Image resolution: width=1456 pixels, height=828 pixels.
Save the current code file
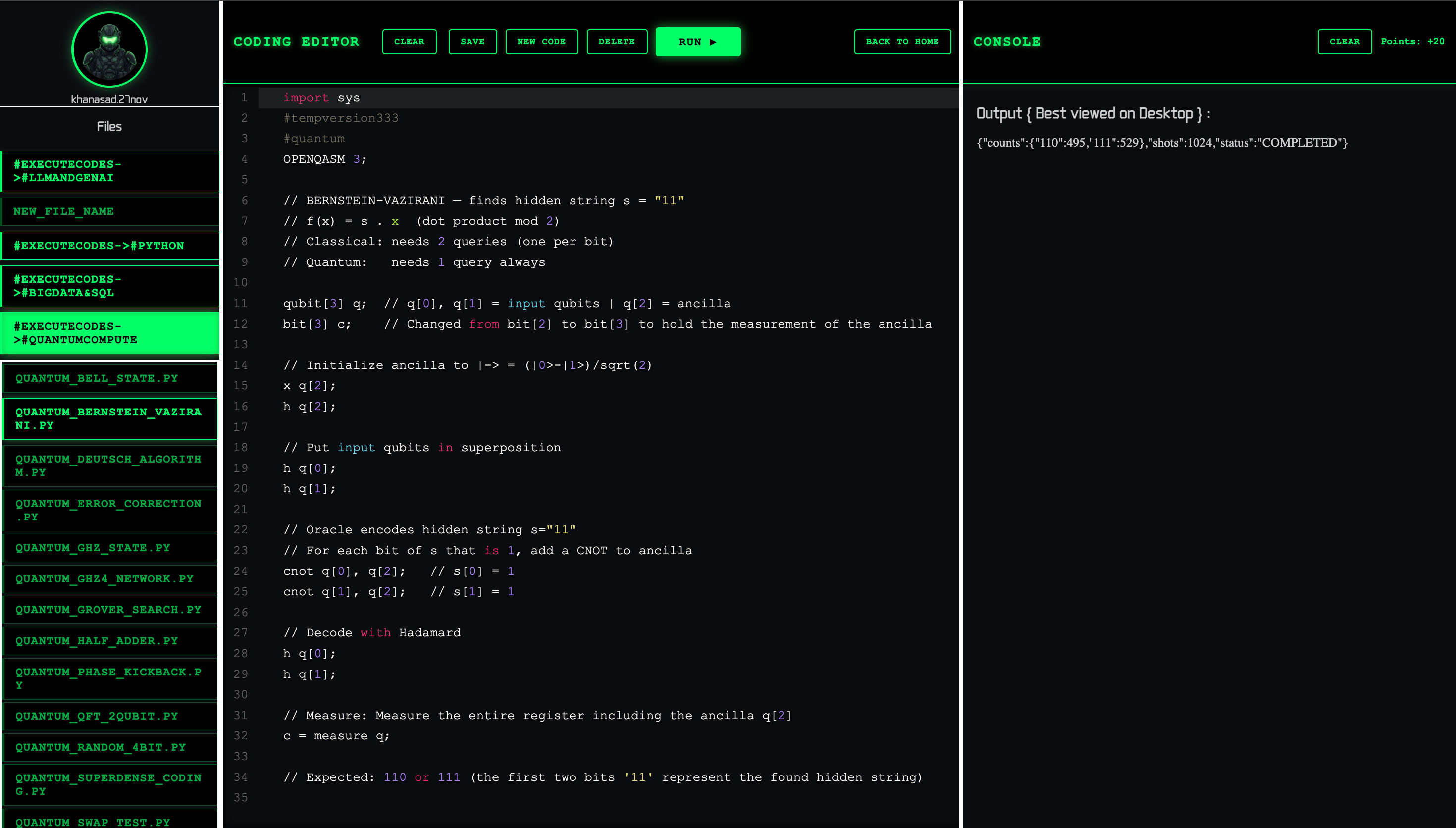(x=472, y=42)
